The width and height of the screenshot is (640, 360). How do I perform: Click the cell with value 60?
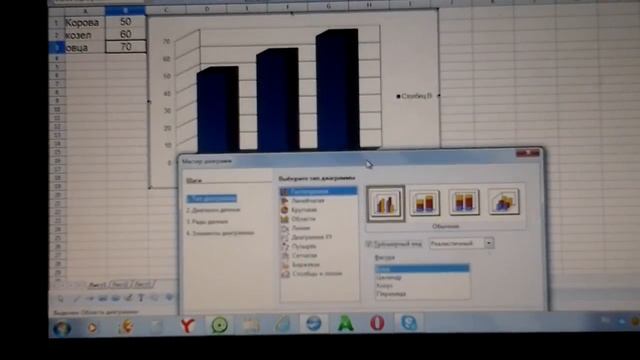(x=126, y=35)
